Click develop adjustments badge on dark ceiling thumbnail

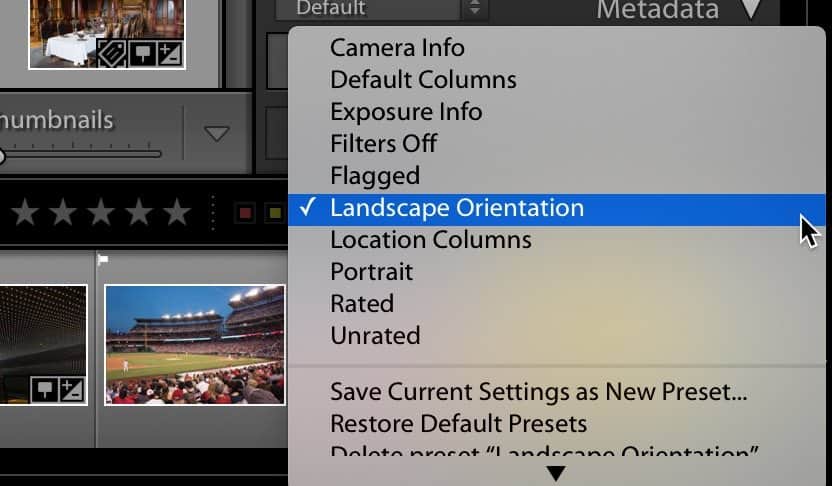point(72,390)
